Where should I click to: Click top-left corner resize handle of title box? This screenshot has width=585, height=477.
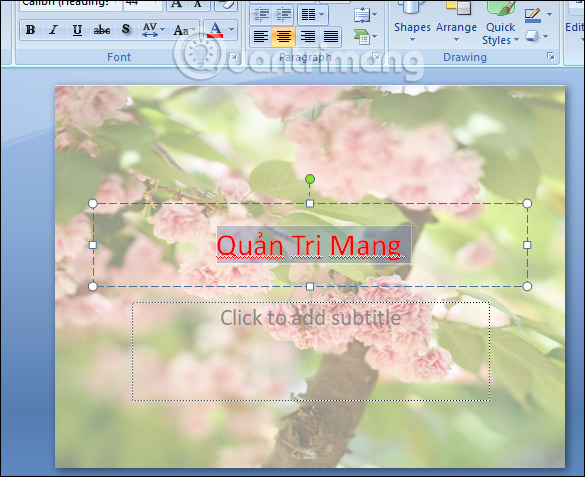pos(93,203)
